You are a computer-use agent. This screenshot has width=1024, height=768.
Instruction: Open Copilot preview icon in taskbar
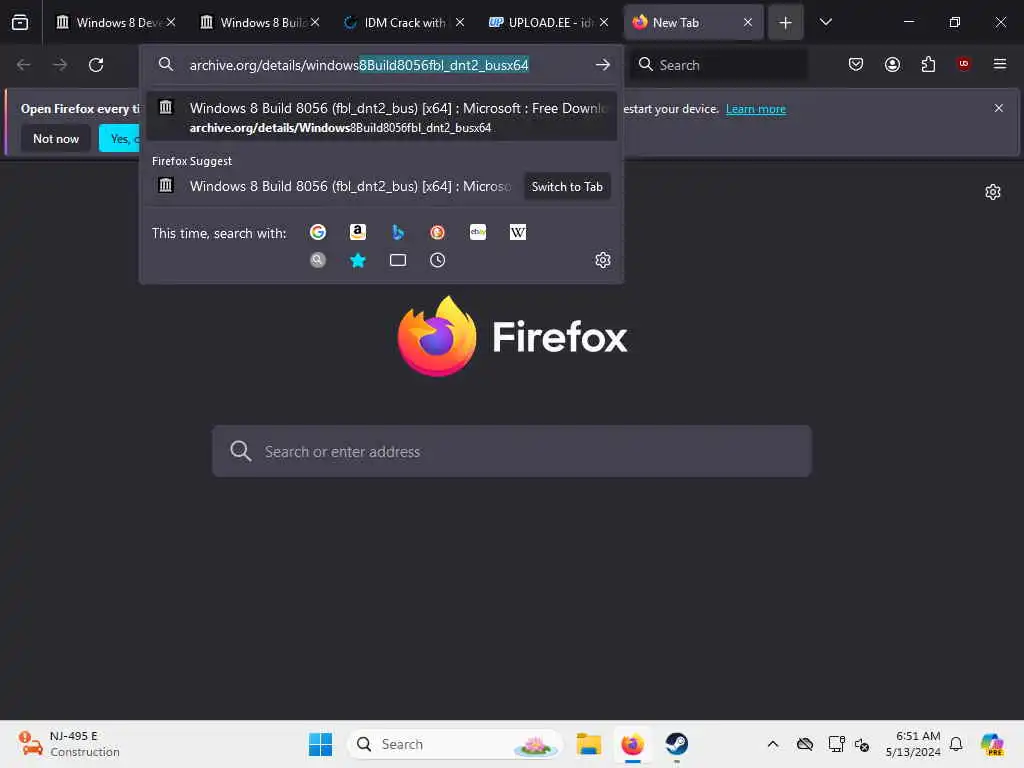point(992,744)
